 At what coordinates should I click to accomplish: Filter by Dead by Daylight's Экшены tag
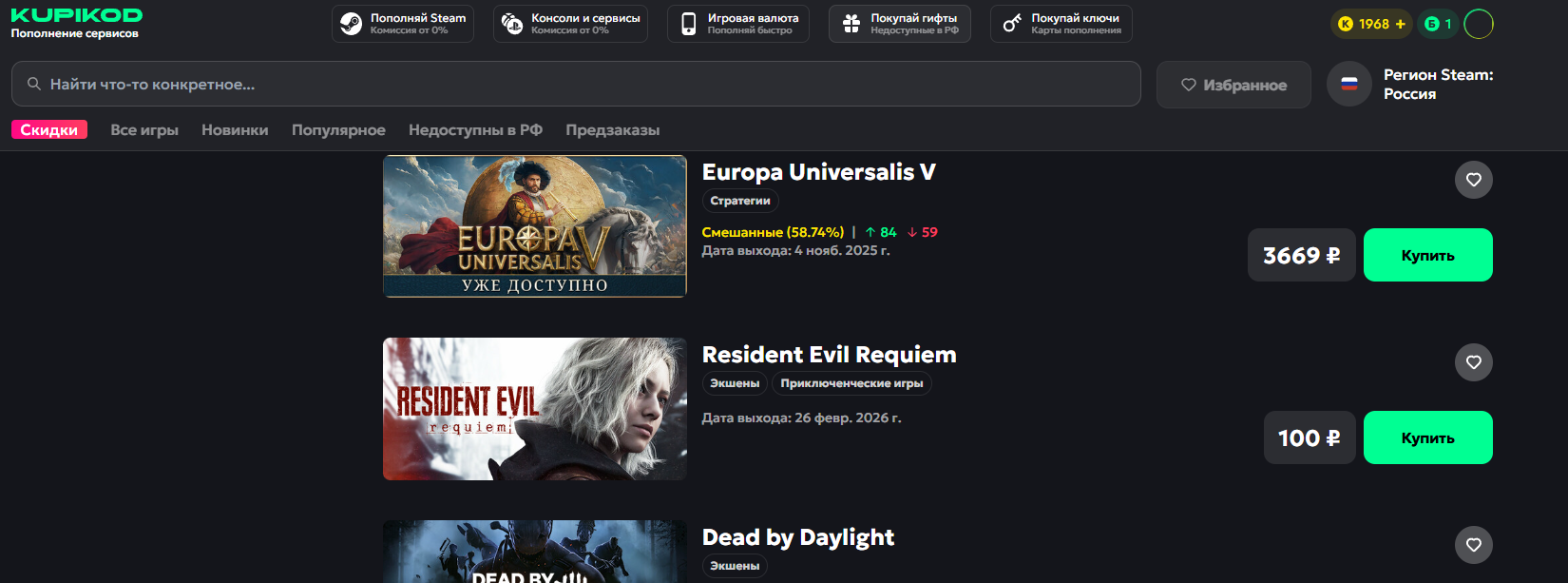click(736, 566)
